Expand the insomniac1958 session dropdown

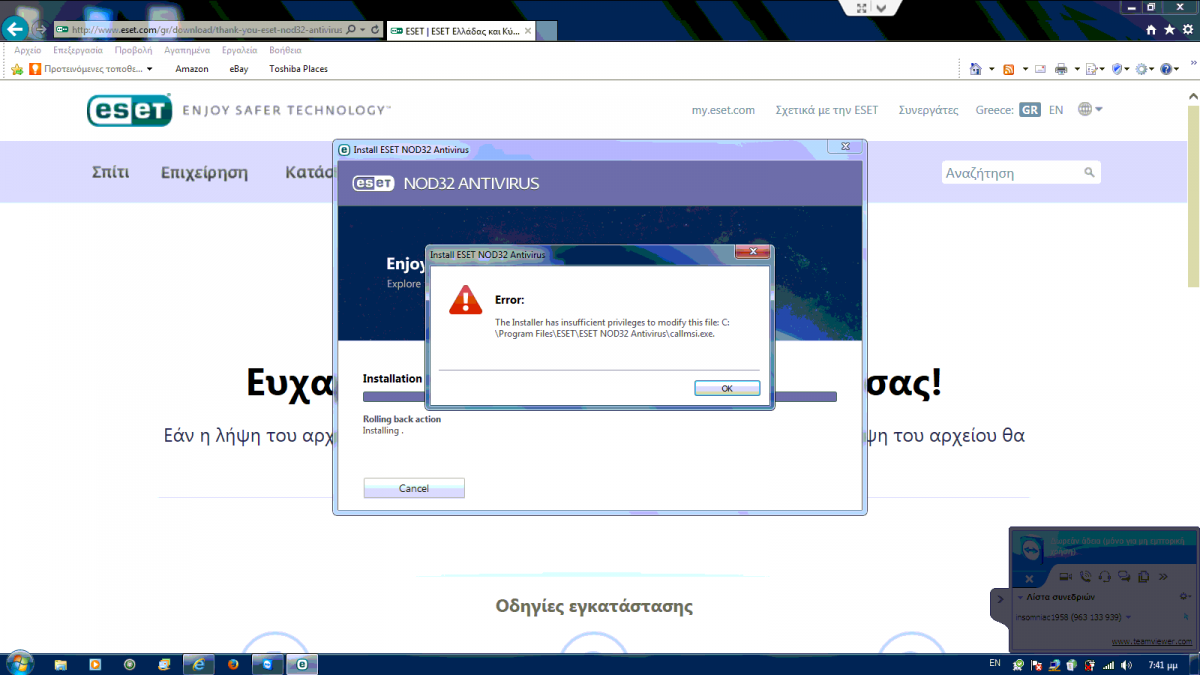[x=1128, y=617]
